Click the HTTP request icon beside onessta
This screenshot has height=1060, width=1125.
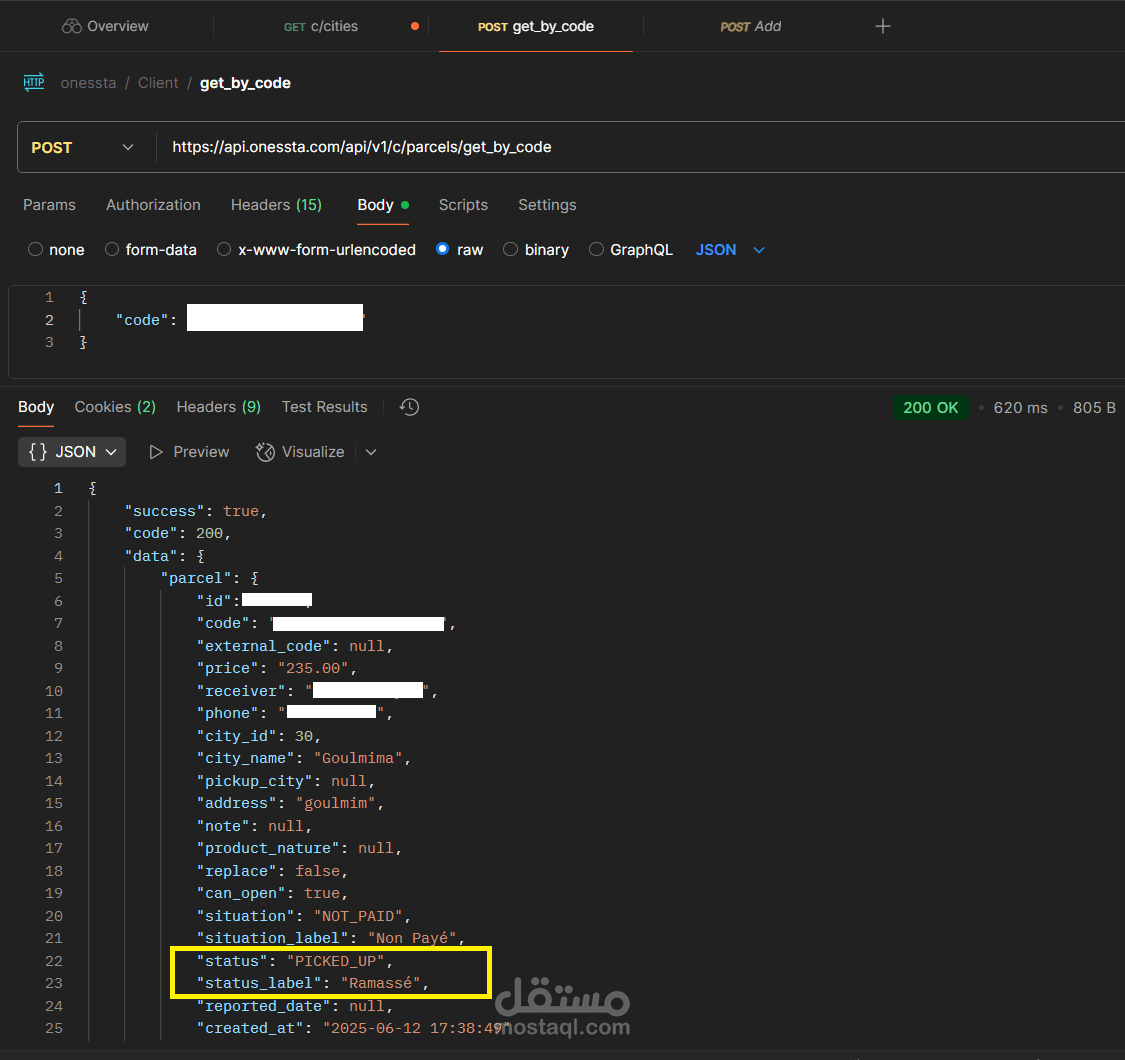click(34, 83)
